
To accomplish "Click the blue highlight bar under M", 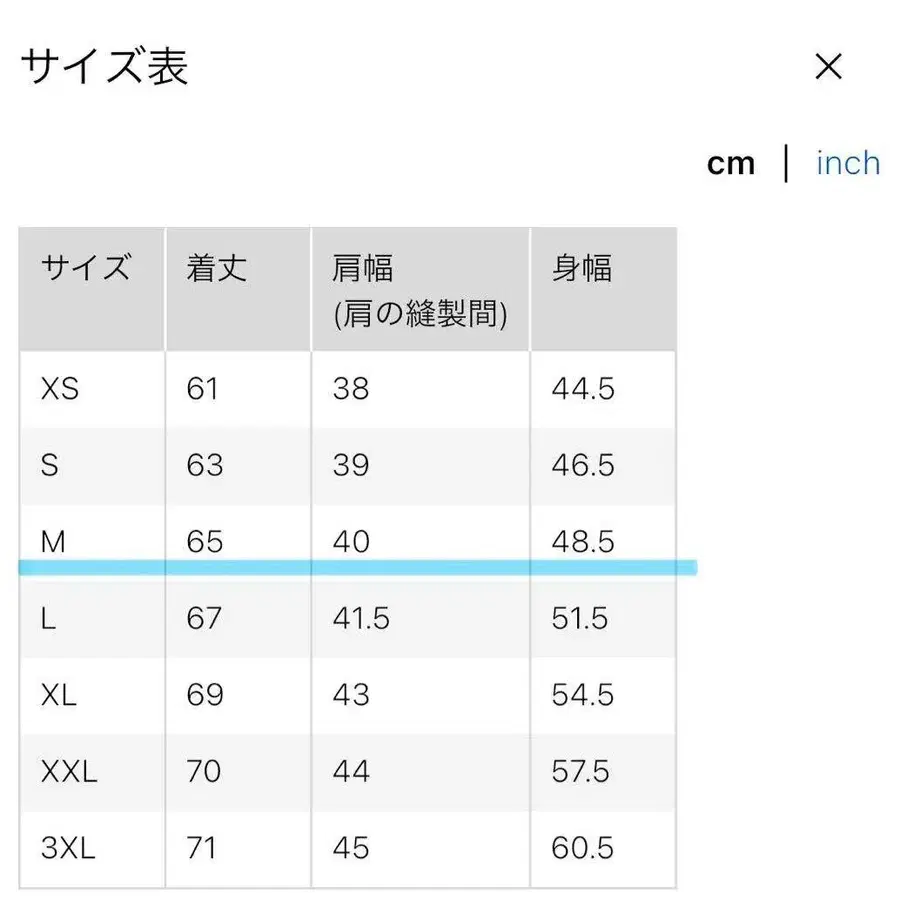I will click(358, 566).
